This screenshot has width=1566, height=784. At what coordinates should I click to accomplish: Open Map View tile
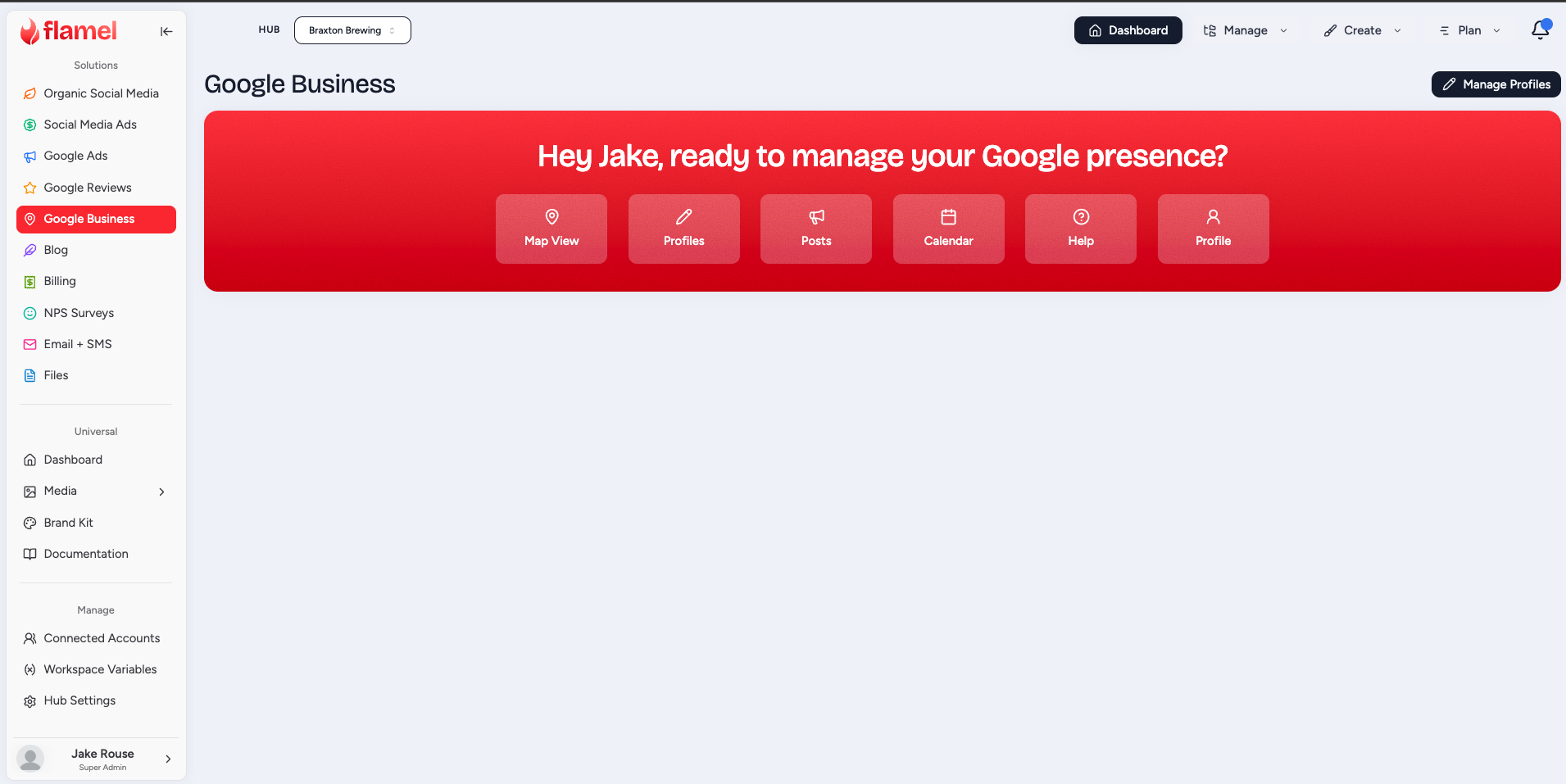552,229
